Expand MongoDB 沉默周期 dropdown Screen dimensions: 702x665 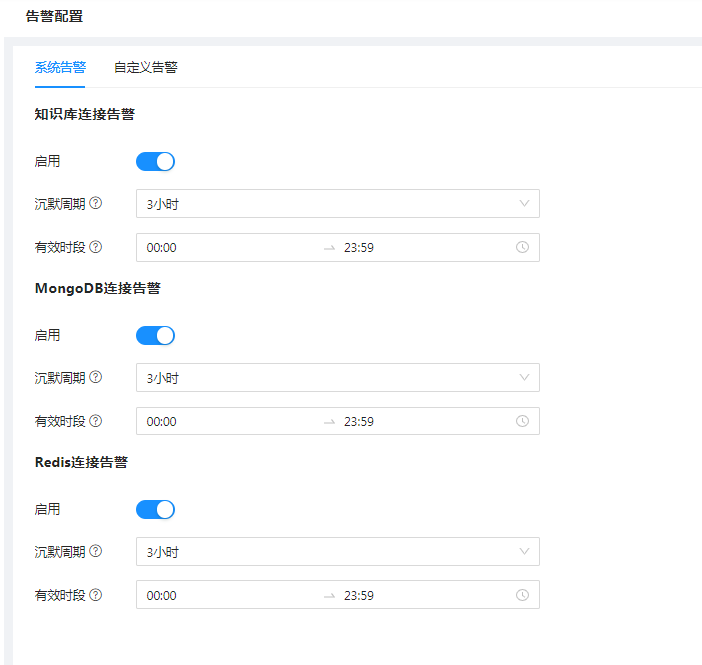[x=337, y=378]
